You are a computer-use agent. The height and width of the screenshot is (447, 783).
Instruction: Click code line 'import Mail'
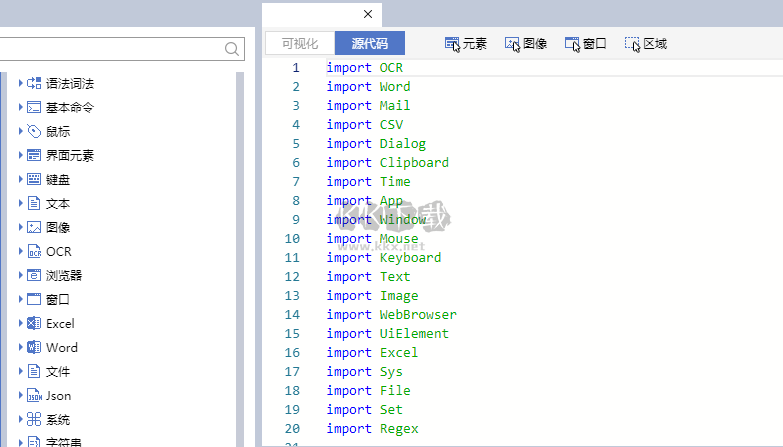pyautogui.click(x=369, y=105)
